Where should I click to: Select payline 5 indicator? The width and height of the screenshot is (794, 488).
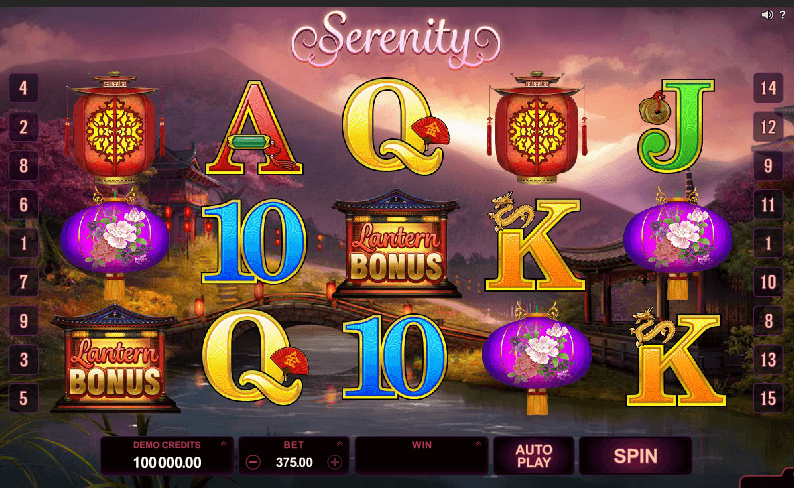coord(23,398)
